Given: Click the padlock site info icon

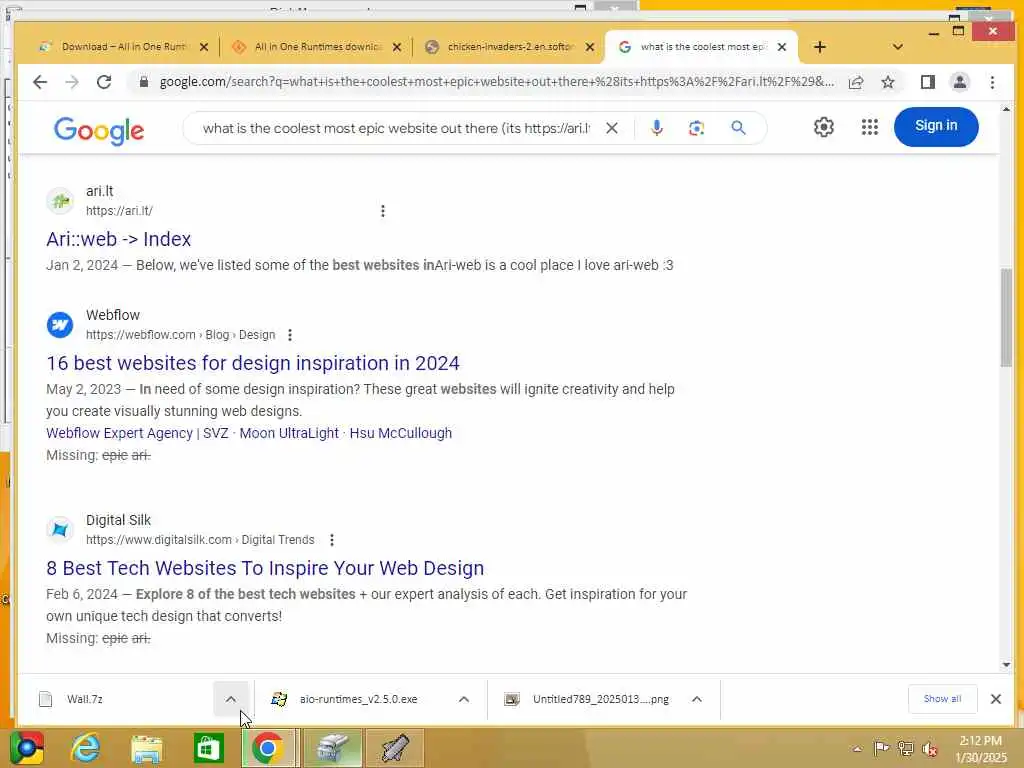Looking at the screenshot, I should 144,82.
